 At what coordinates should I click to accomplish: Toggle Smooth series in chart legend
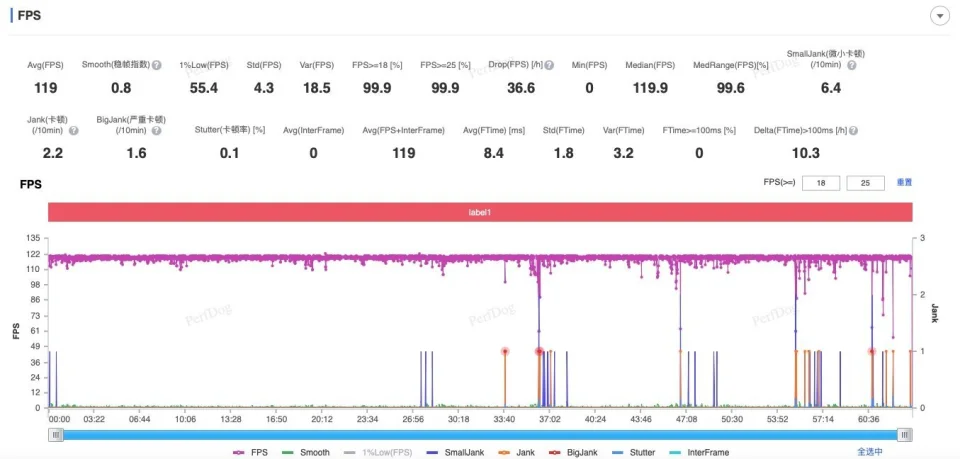(x=306, y=452)
